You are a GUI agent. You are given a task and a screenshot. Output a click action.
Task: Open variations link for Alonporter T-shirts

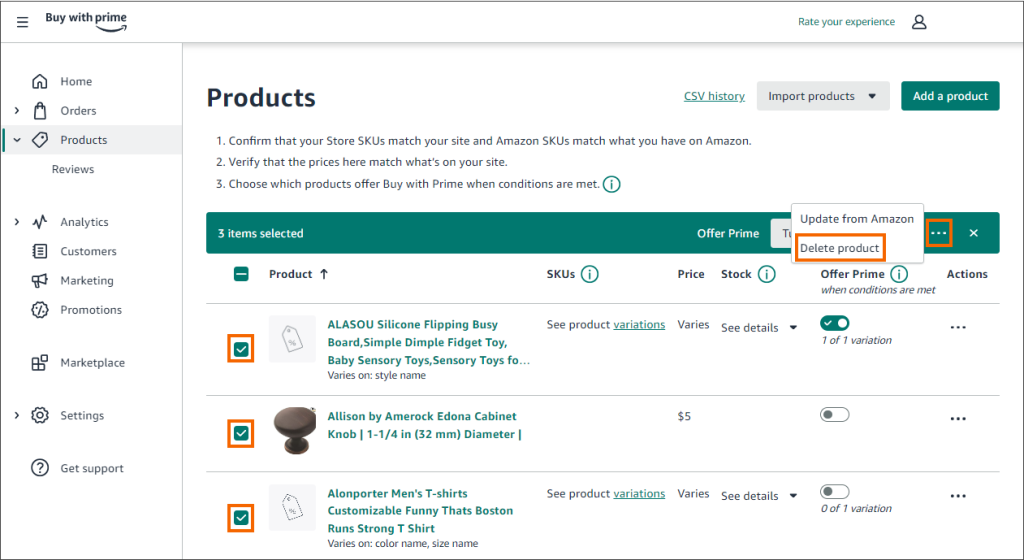coord(639,493)
